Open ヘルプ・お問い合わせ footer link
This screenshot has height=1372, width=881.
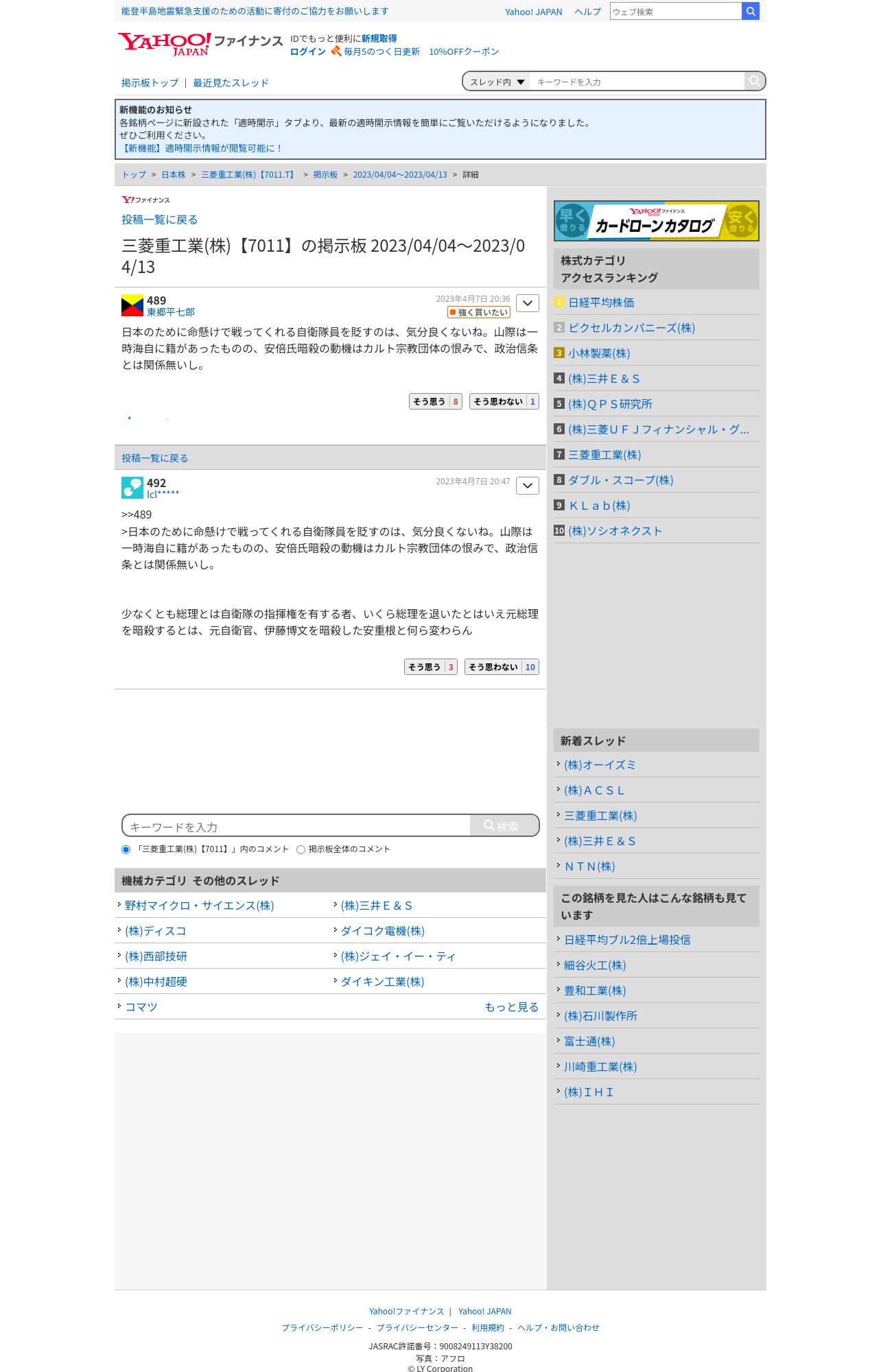(x=559, y=1327)
